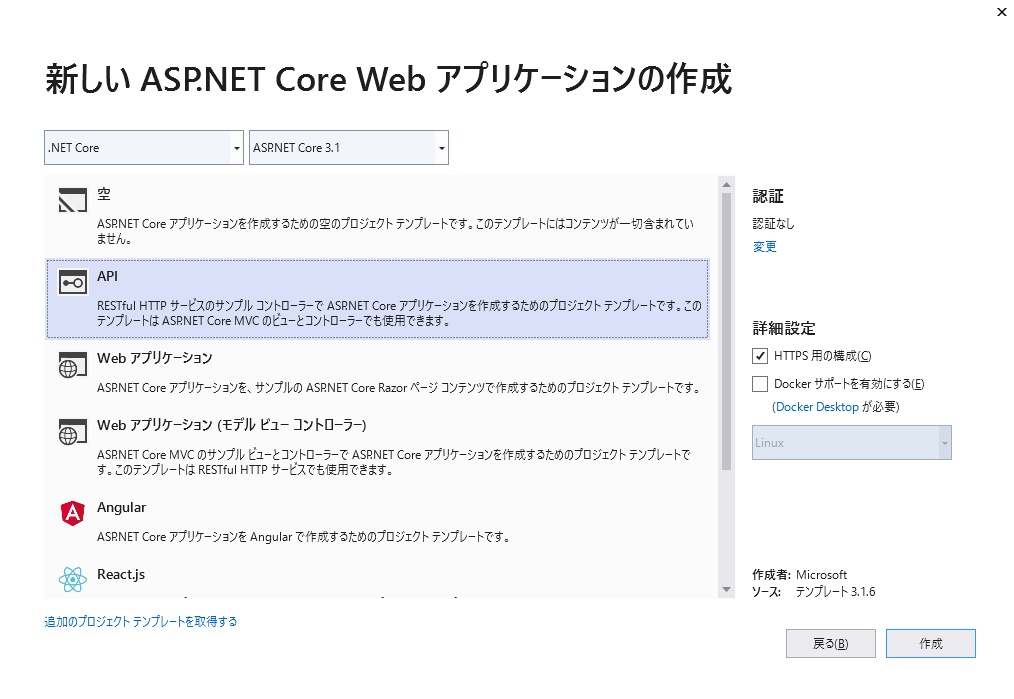Select the Web アプリケーション template title
This screenshot has width=1014, height=699.
coord(154,358)
